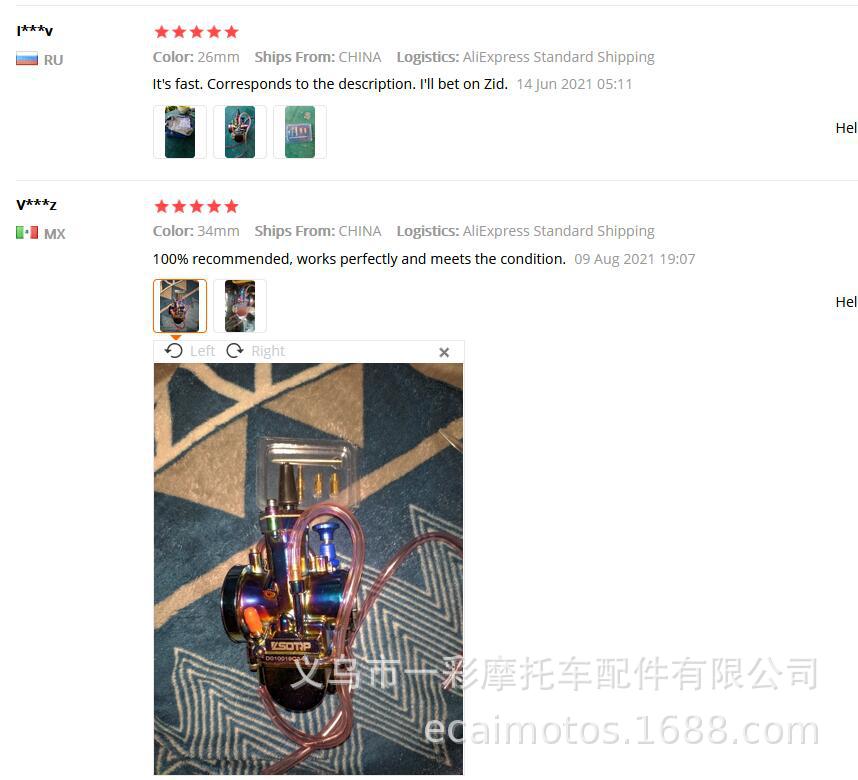Close the enlarged review photo
858x780 pixels.
(444, 352)
